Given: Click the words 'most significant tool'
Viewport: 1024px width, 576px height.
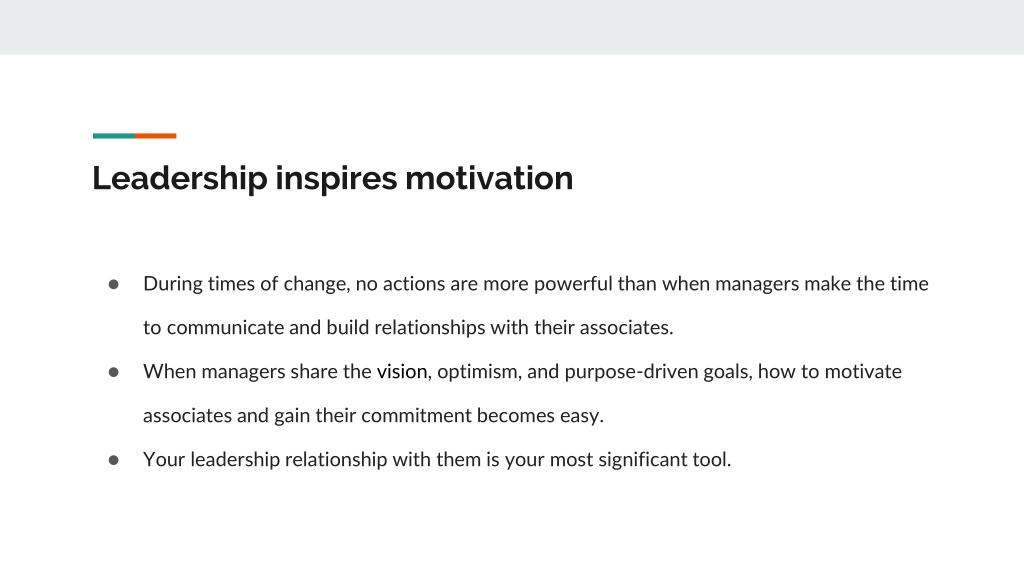Looking at the screenshot, I should click(x=640, y=460).
